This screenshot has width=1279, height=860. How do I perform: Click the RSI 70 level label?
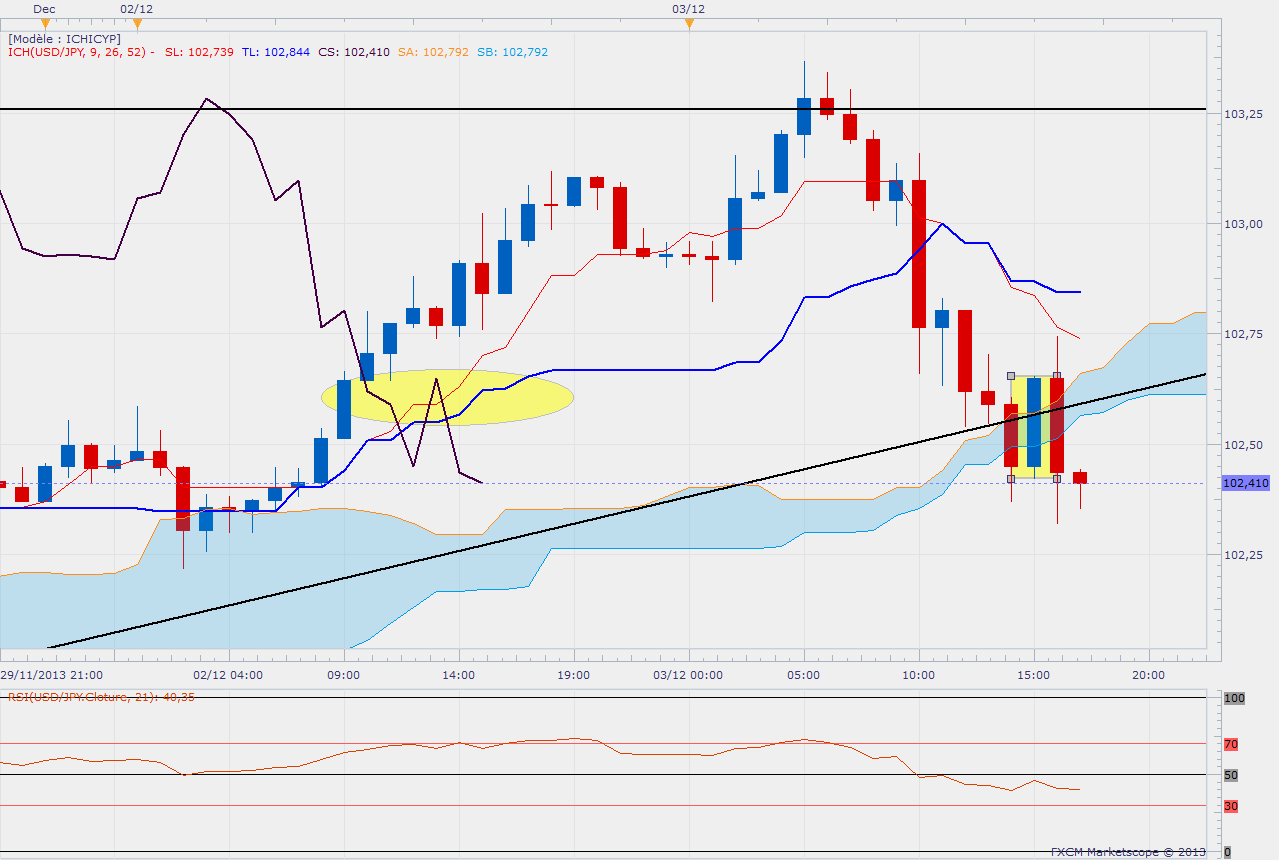(1231, 744)
